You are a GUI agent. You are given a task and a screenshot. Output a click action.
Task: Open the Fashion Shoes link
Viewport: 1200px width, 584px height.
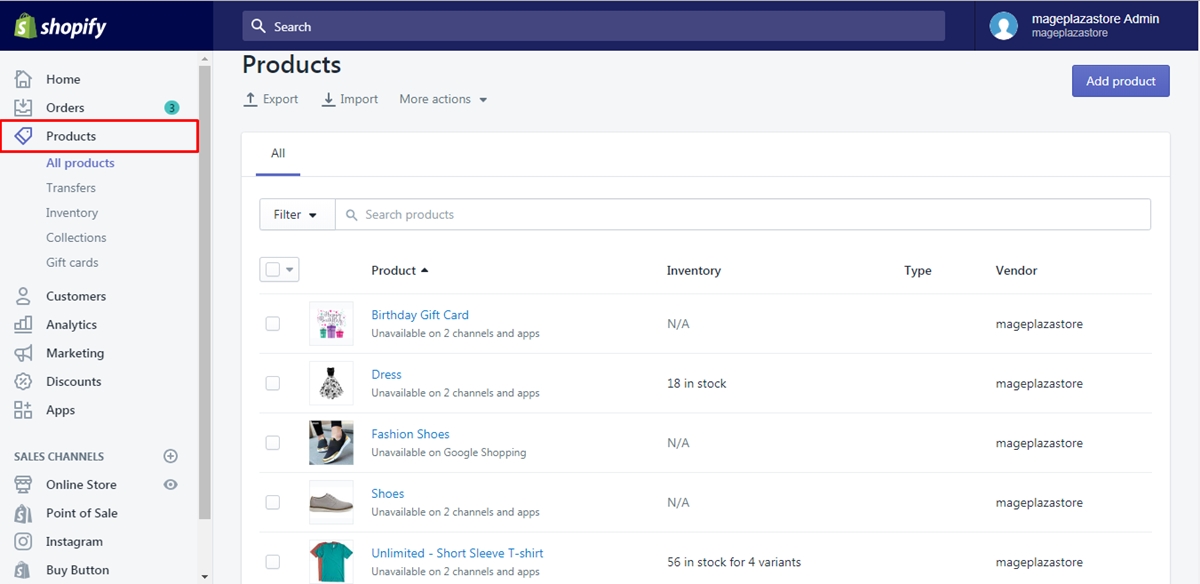[410, 434]
